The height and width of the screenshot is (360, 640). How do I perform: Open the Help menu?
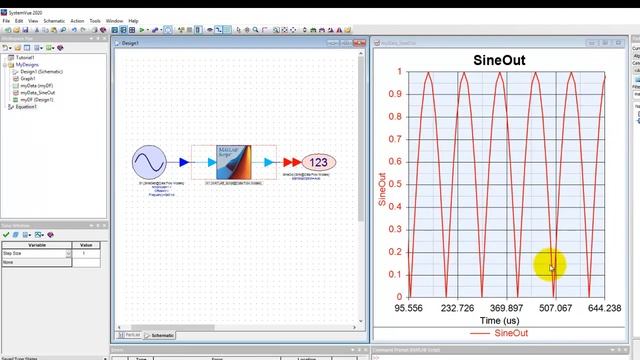(133, 21)
